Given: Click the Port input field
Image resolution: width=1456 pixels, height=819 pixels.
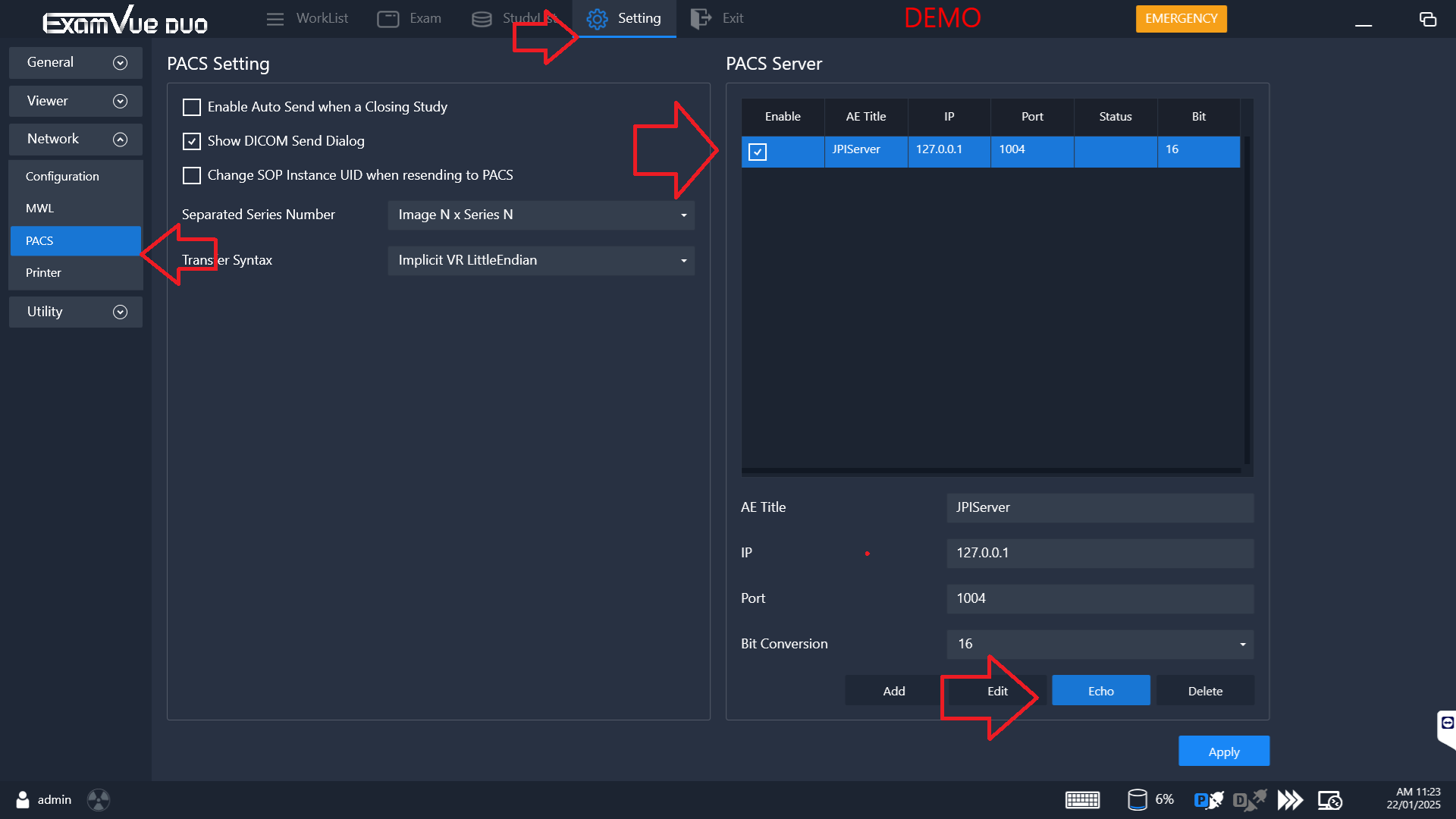Looking at the screenshot, I should [1100, 598].
